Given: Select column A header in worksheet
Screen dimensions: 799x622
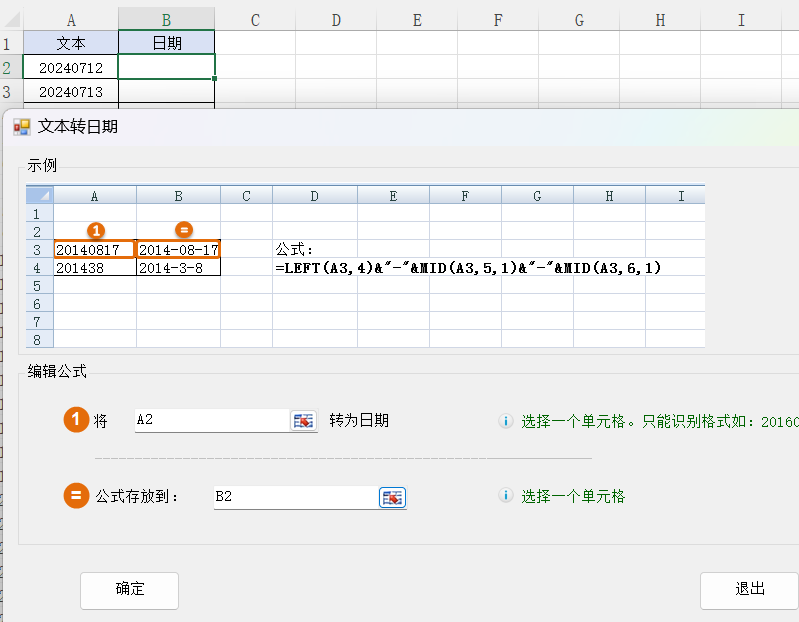Looking at the screenshot, I should [70, 19].
